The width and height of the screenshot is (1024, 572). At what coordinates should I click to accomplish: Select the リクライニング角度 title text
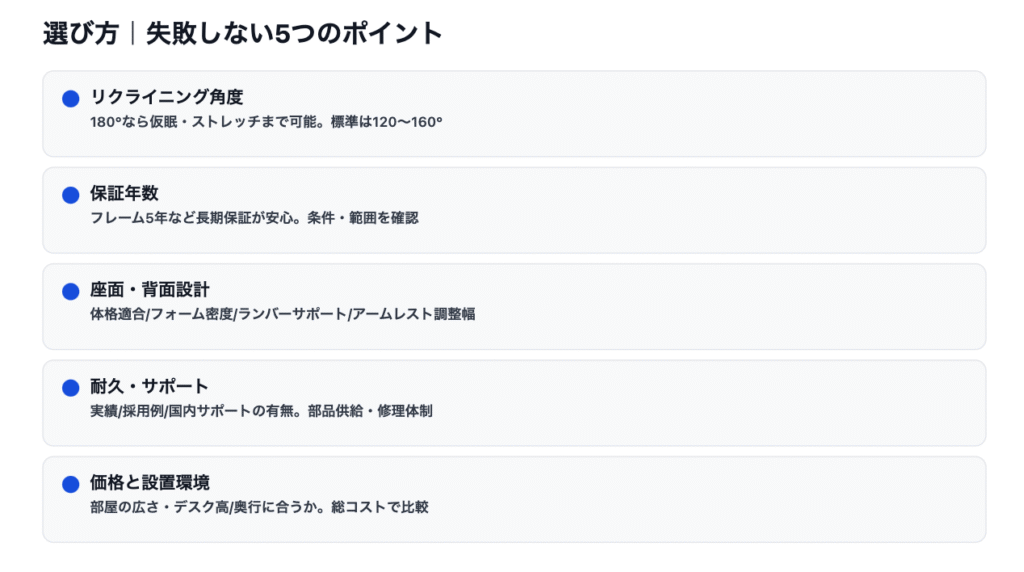coord(166,97)
